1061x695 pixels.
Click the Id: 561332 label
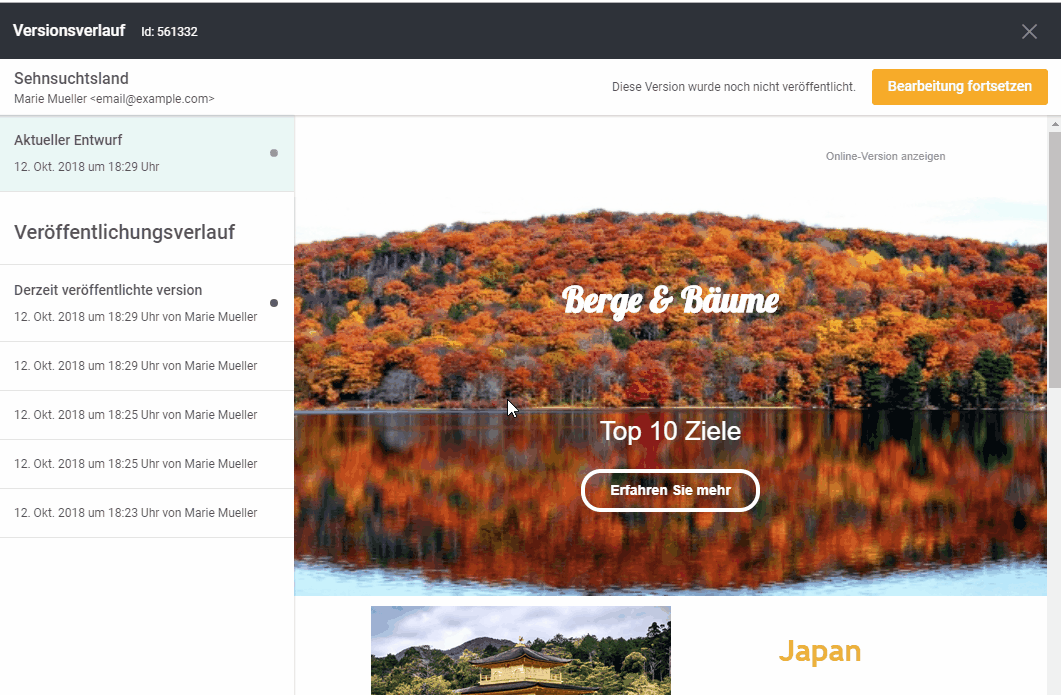click(169, 32)
